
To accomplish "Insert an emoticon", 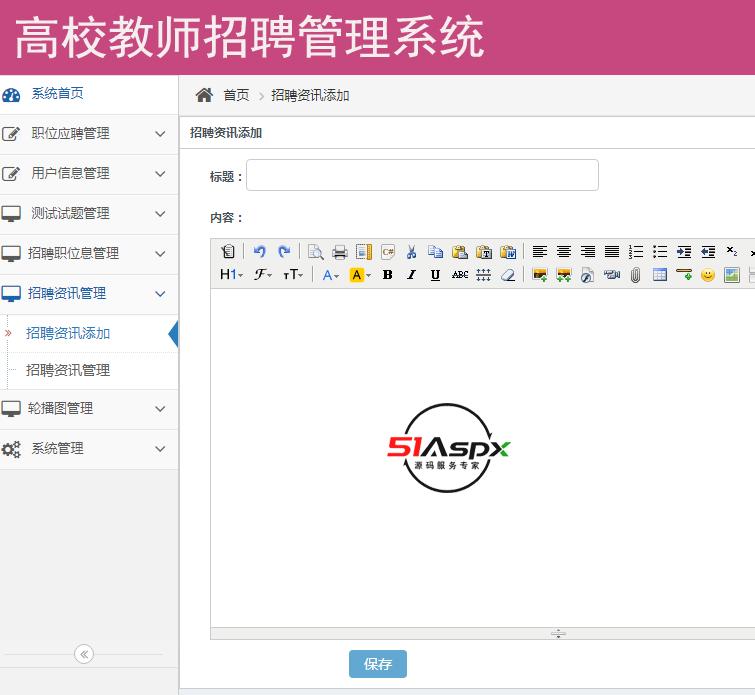I will [x=708, y=275].
